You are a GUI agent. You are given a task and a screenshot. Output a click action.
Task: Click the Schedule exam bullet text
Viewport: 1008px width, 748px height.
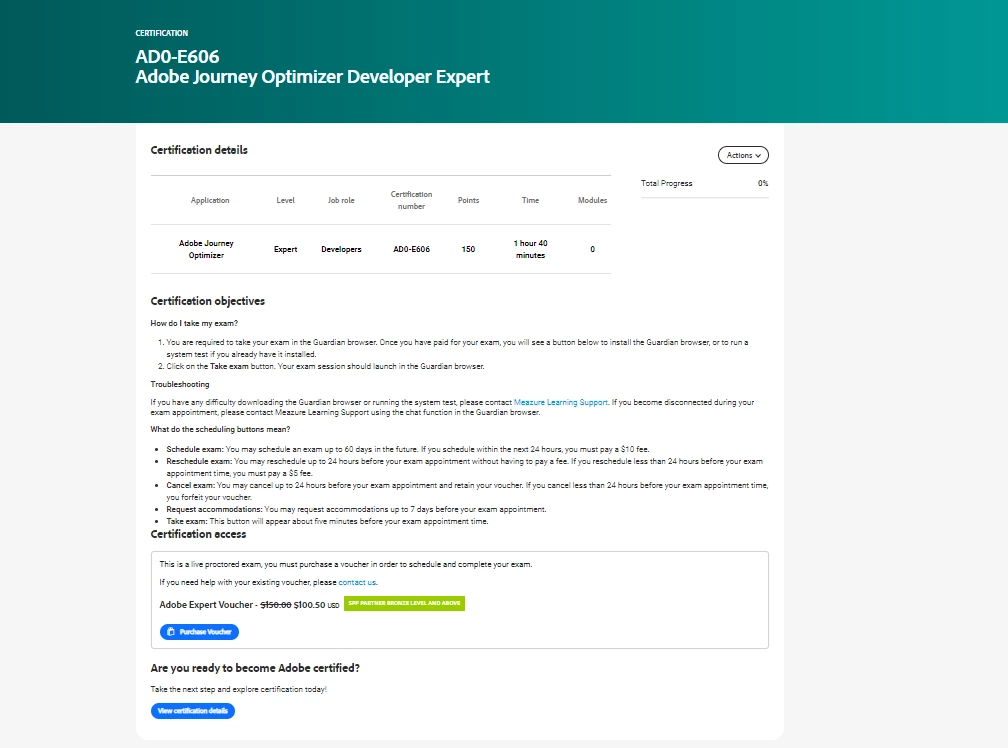coord(408,449)
